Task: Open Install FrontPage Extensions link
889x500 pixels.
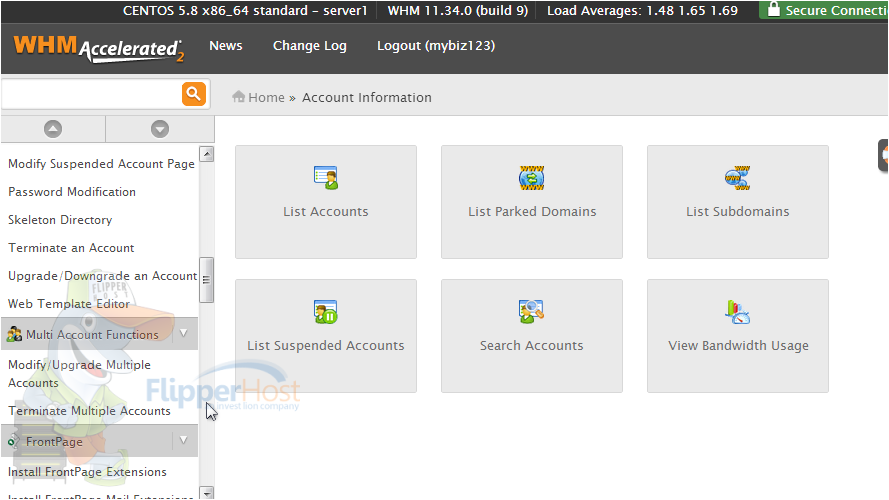Action: point(87,472)
